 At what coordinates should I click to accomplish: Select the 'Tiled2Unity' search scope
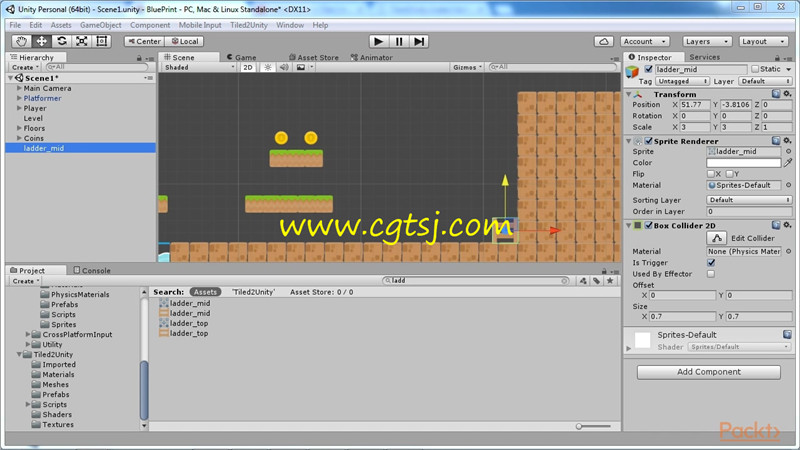click(x=253, y=292)
